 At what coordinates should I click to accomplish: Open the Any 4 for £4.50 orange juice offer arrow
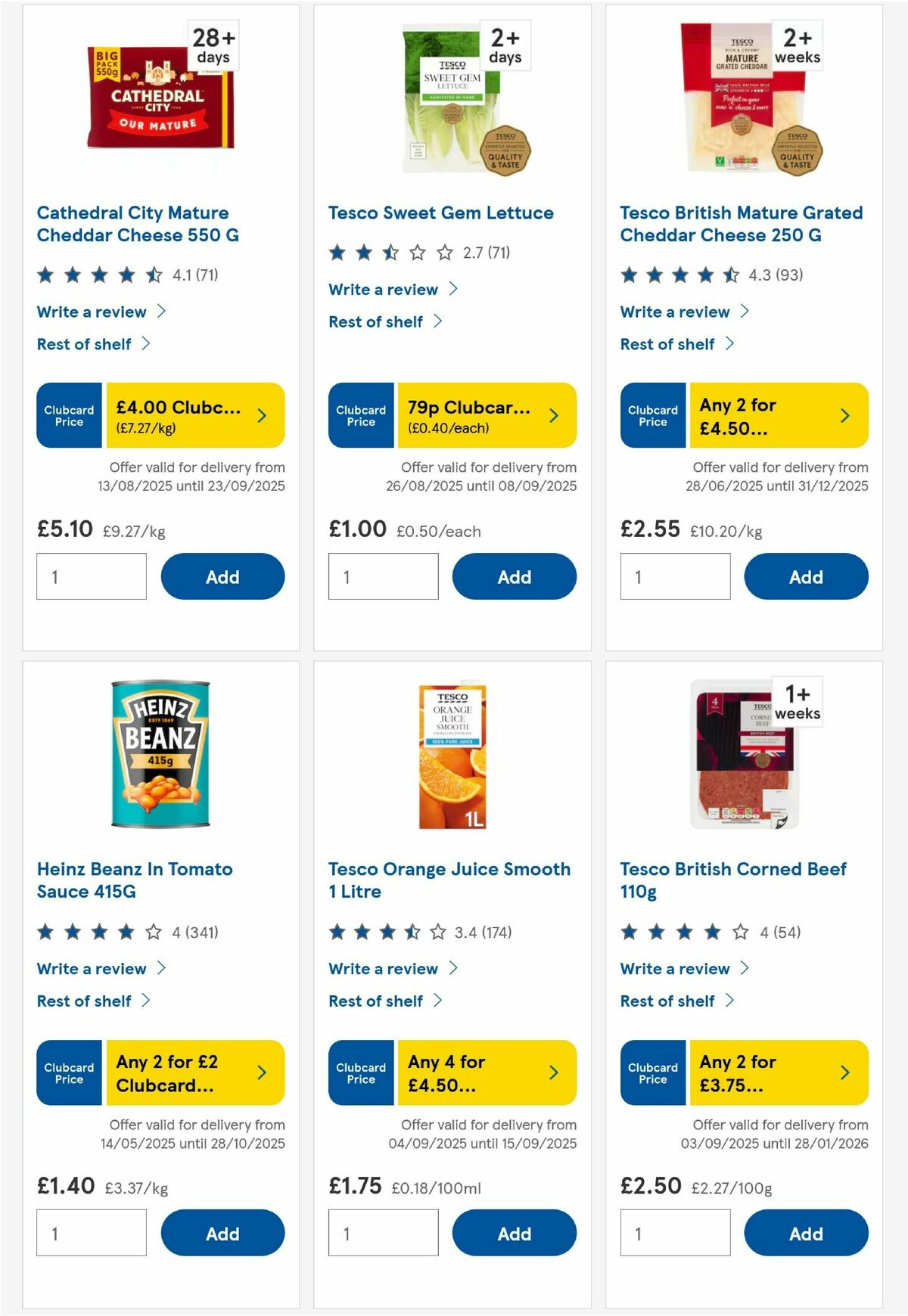[x=553, y=1072]
